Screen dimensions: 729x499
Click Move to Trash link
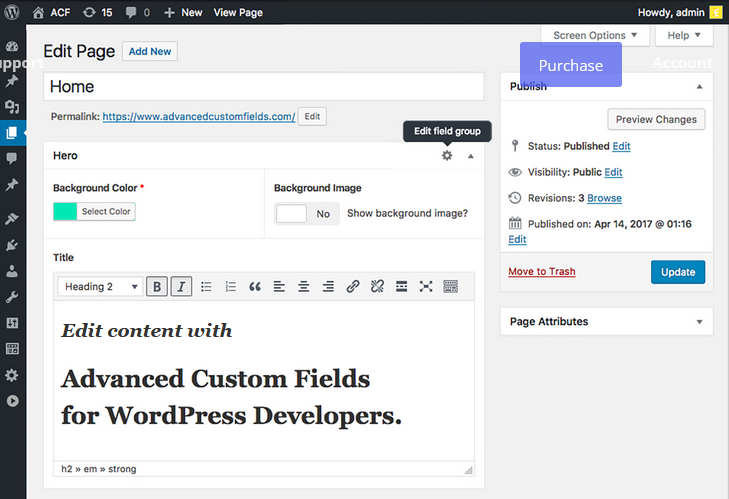coord(542,272)
